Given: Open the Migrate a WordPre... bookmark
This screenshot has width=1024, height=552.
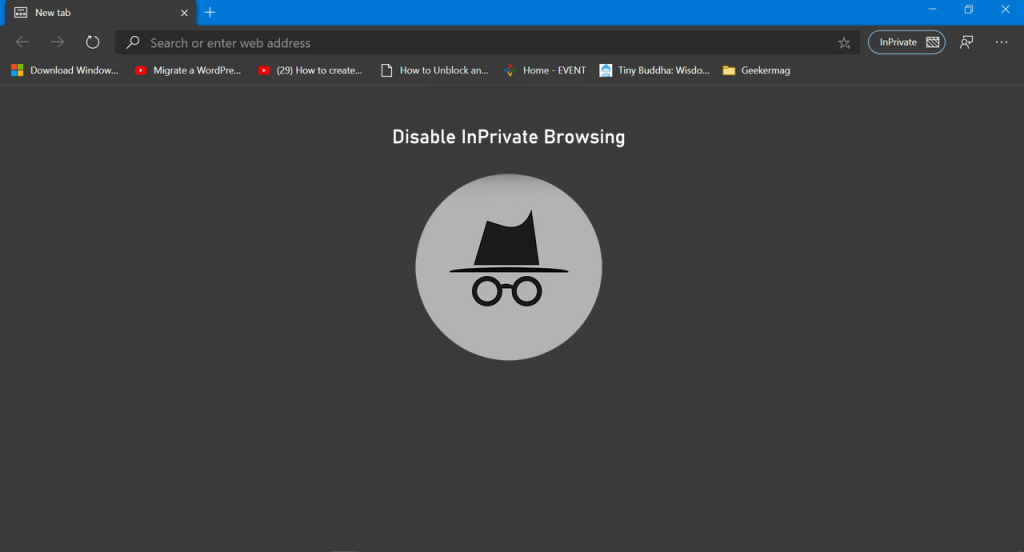Looking at the screenshot, I should click(x=187, y=71).
